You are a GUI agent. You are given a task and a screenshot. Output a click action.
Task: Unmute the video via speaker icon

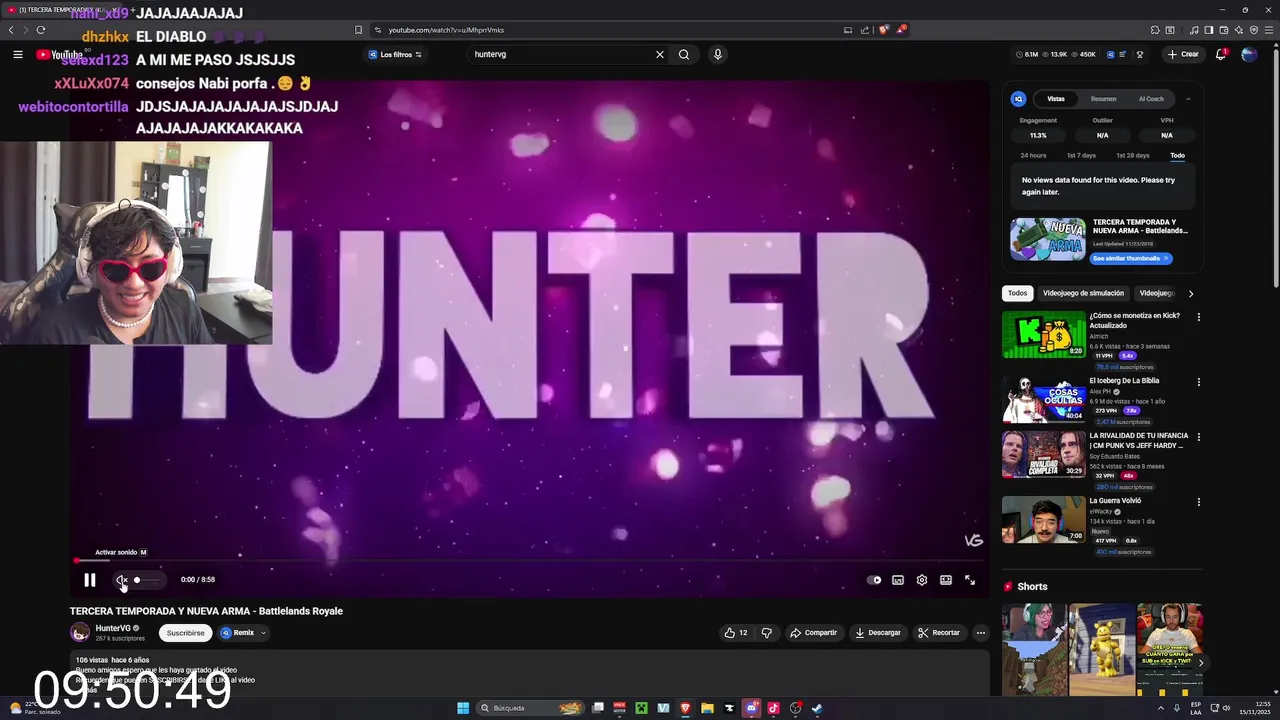tap(121, 580)
